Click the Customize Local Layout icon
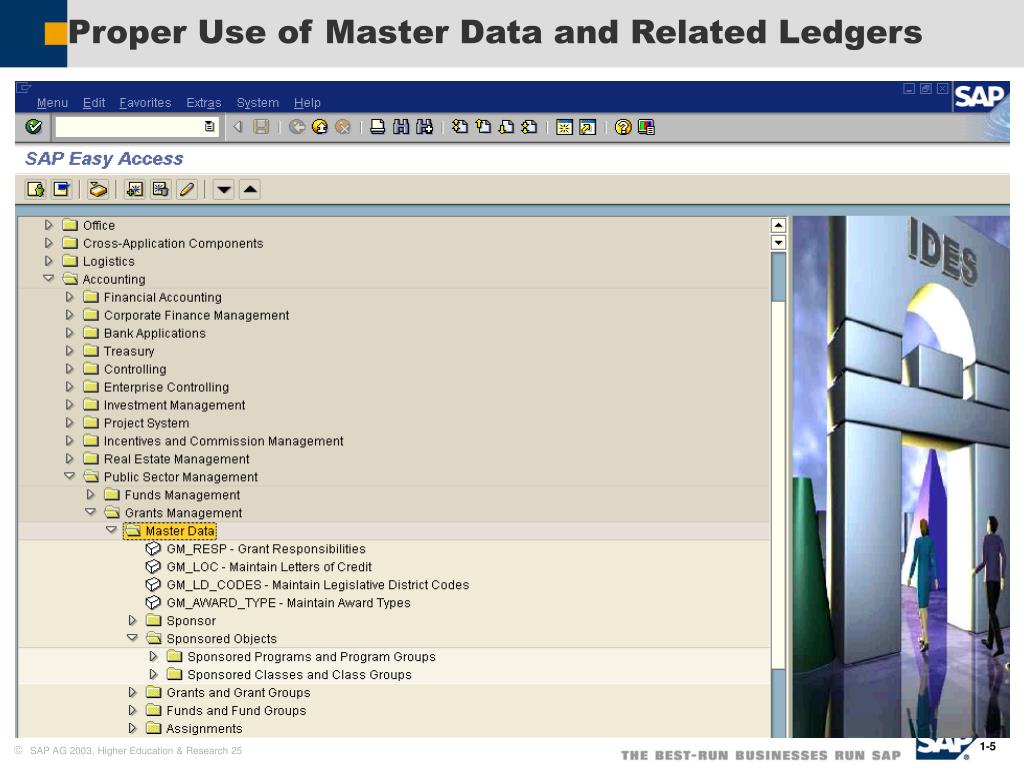The image size is (1024, 768). click(x=646, y=127)
